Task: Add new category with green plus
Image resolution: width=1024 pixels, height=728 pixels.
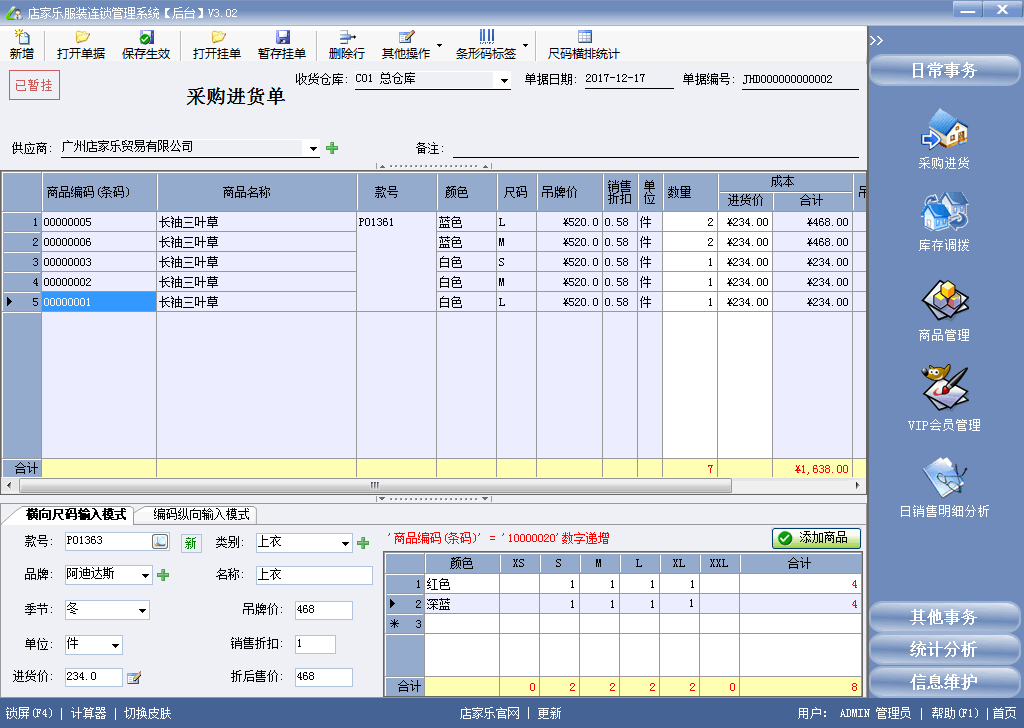Action: coord(363,543)
